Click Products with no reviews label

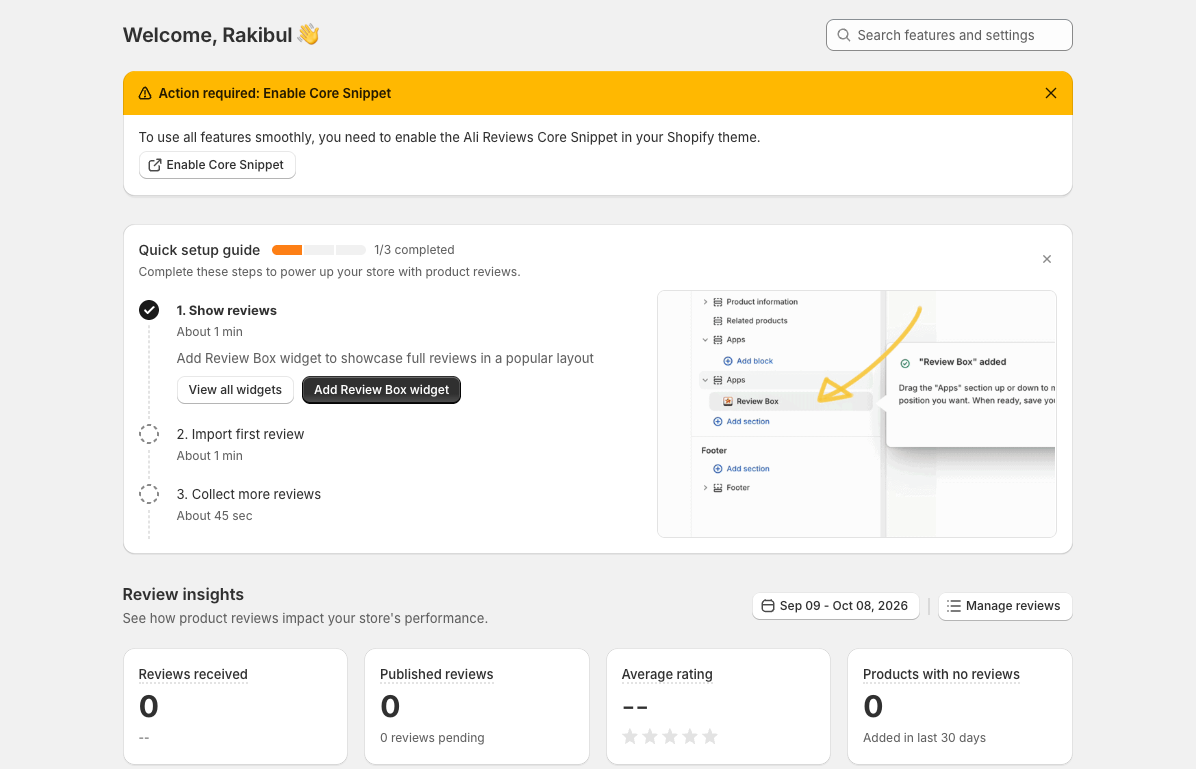pyautogui.click(x=941, y=674)
